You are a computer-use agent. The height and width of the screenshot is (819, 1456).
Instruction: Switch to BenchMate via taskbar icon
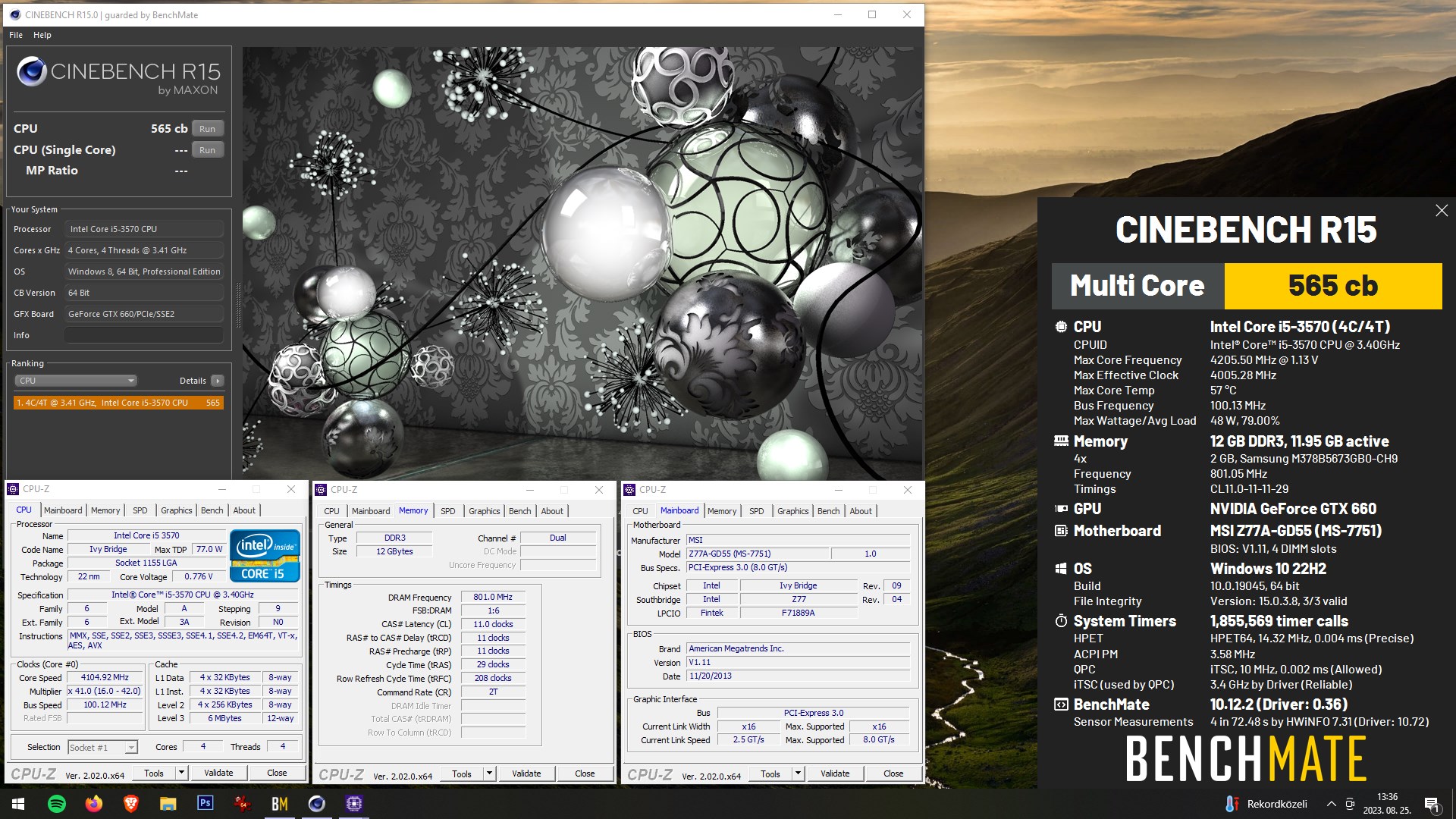click(280, 804)
